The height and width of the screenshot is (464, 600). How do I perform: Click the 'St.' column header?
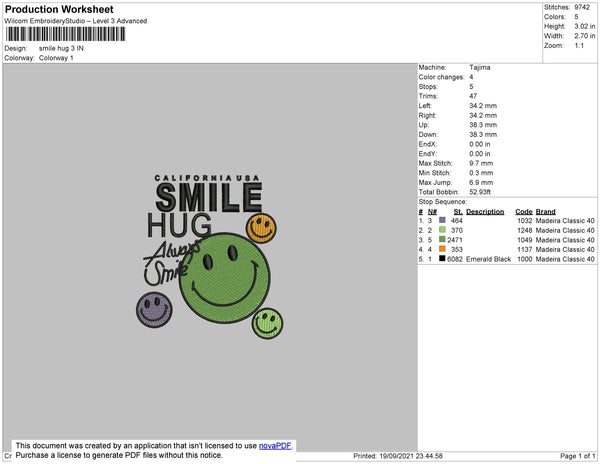tap(458, 212)
